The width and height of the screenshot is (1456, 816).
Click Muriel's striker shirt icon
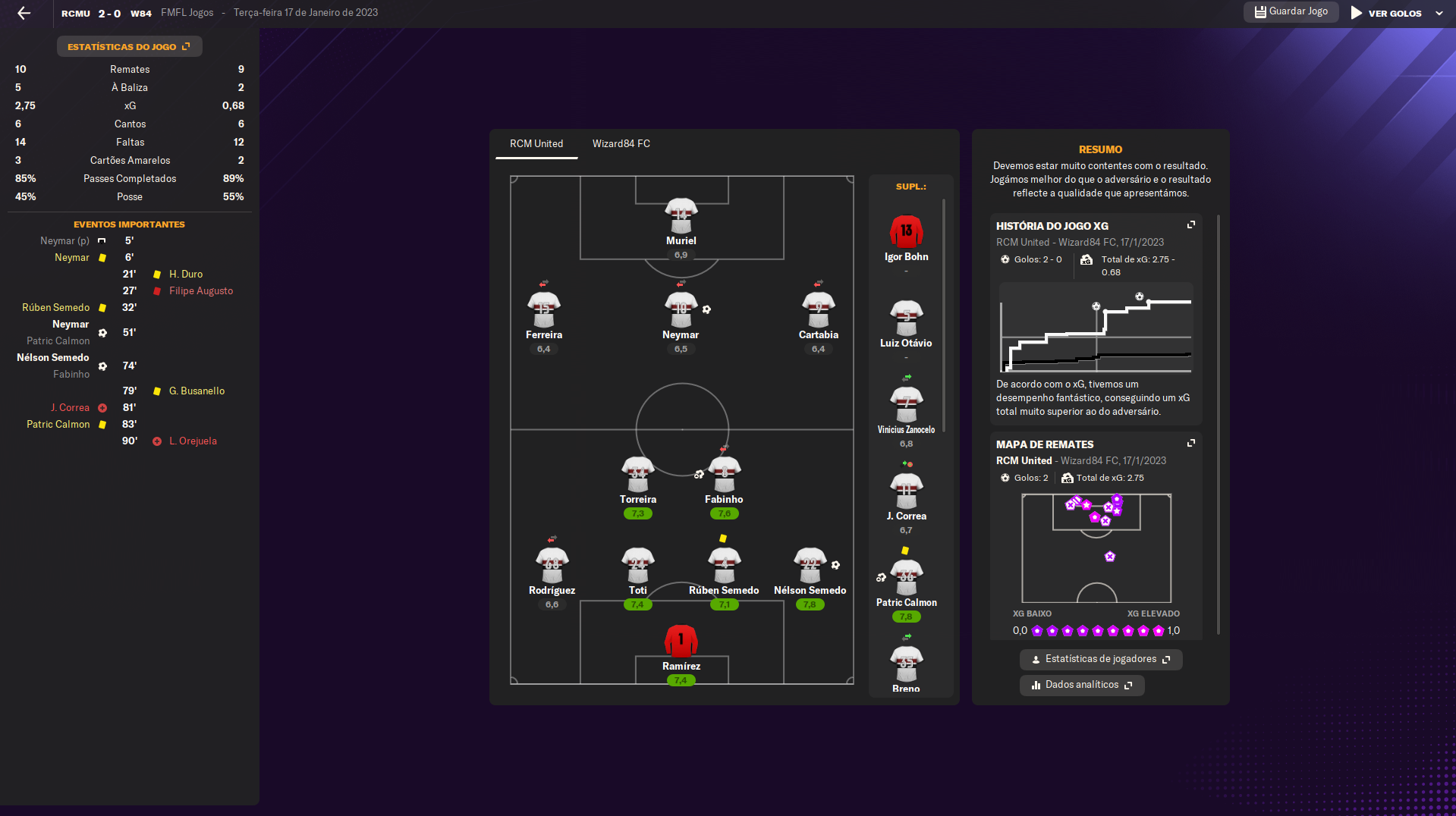point(681,215)
